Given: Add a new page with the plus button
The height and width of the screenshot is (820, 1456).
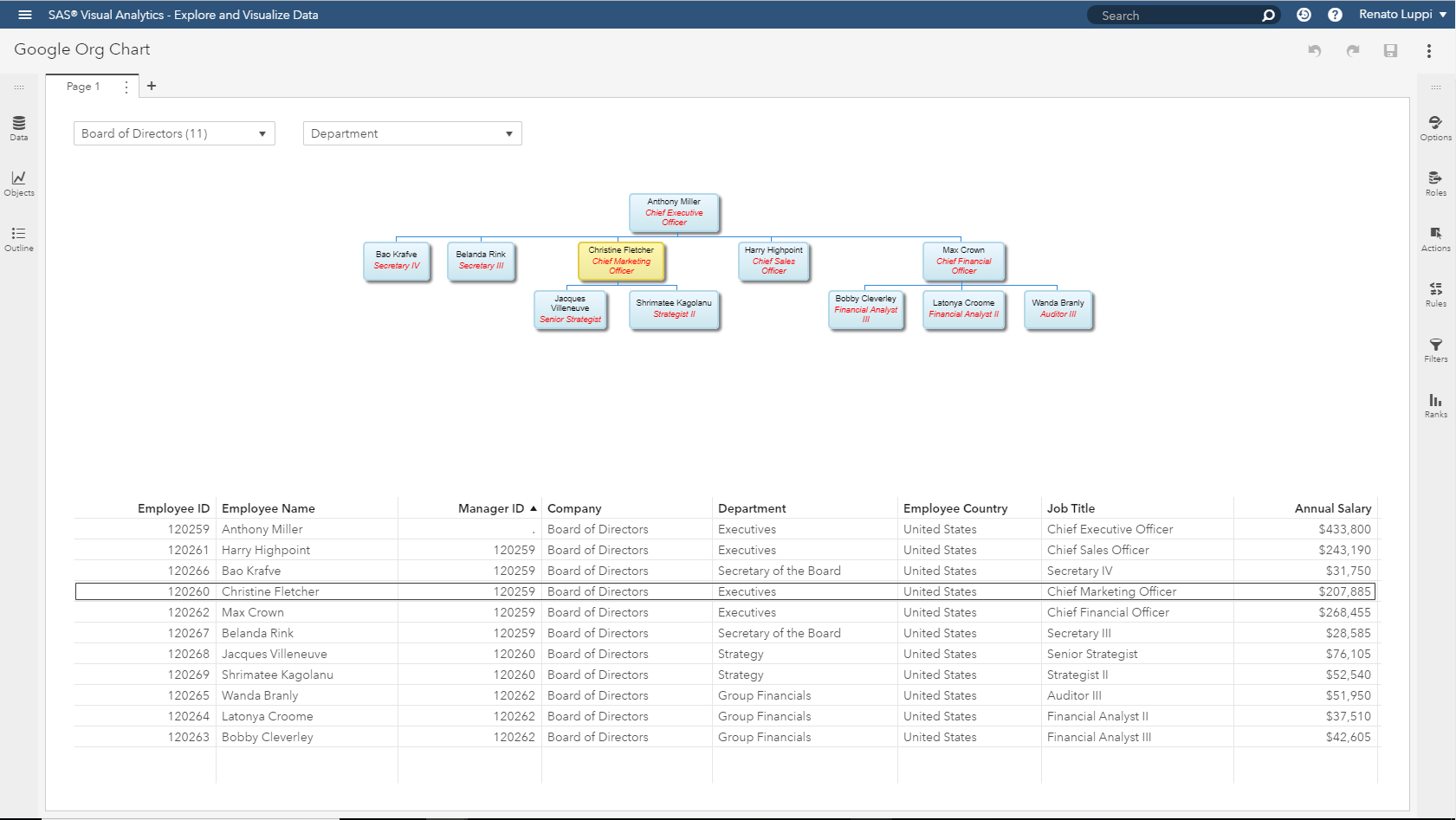Looking at the screenshot, I should 152,86.
